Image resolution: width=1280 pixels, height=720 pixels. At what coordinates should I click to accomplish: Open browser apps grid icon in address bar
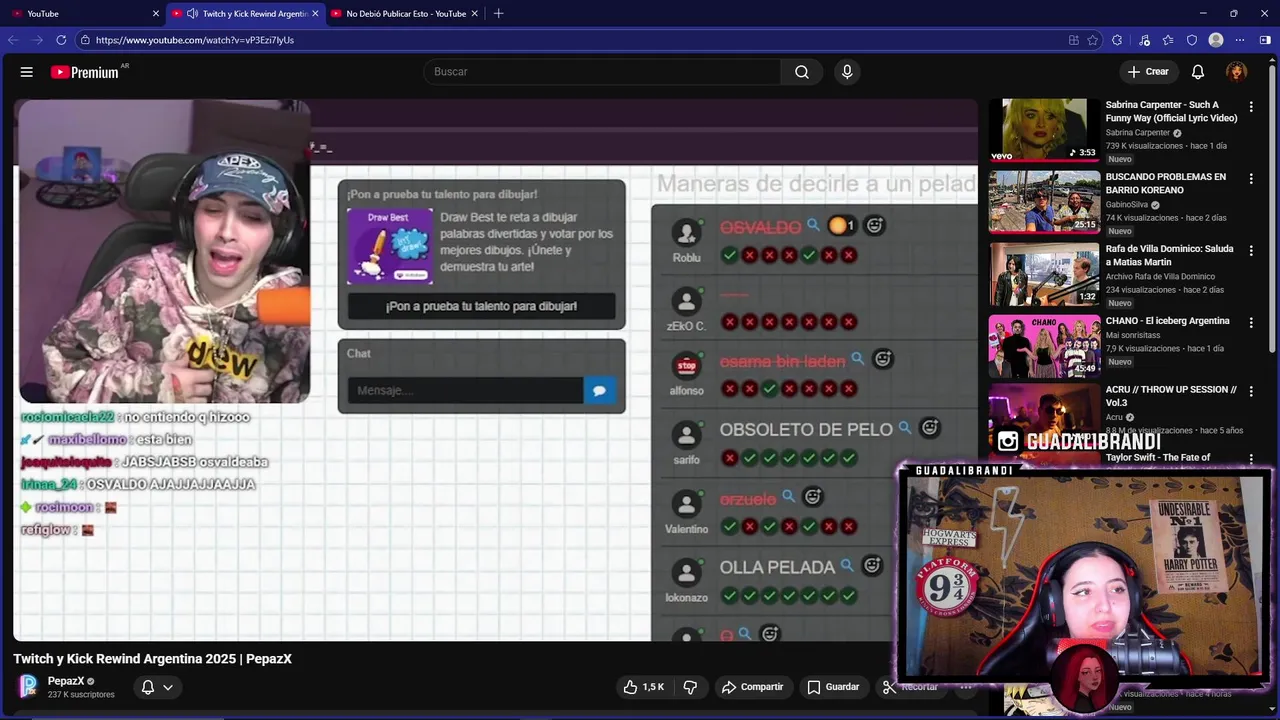click(x=1074, y=40)
